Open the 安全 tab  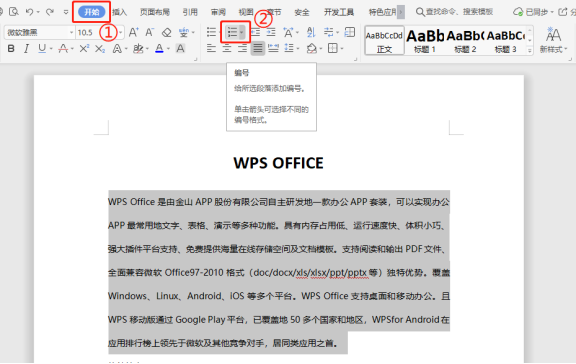tap(302, 12)
